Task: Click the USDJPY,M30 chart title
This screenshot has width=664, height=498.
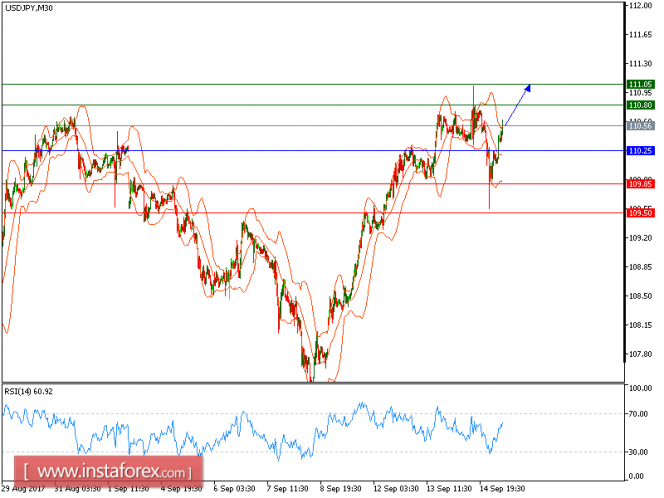Action: pyautogui.click(x=29, y=8)
